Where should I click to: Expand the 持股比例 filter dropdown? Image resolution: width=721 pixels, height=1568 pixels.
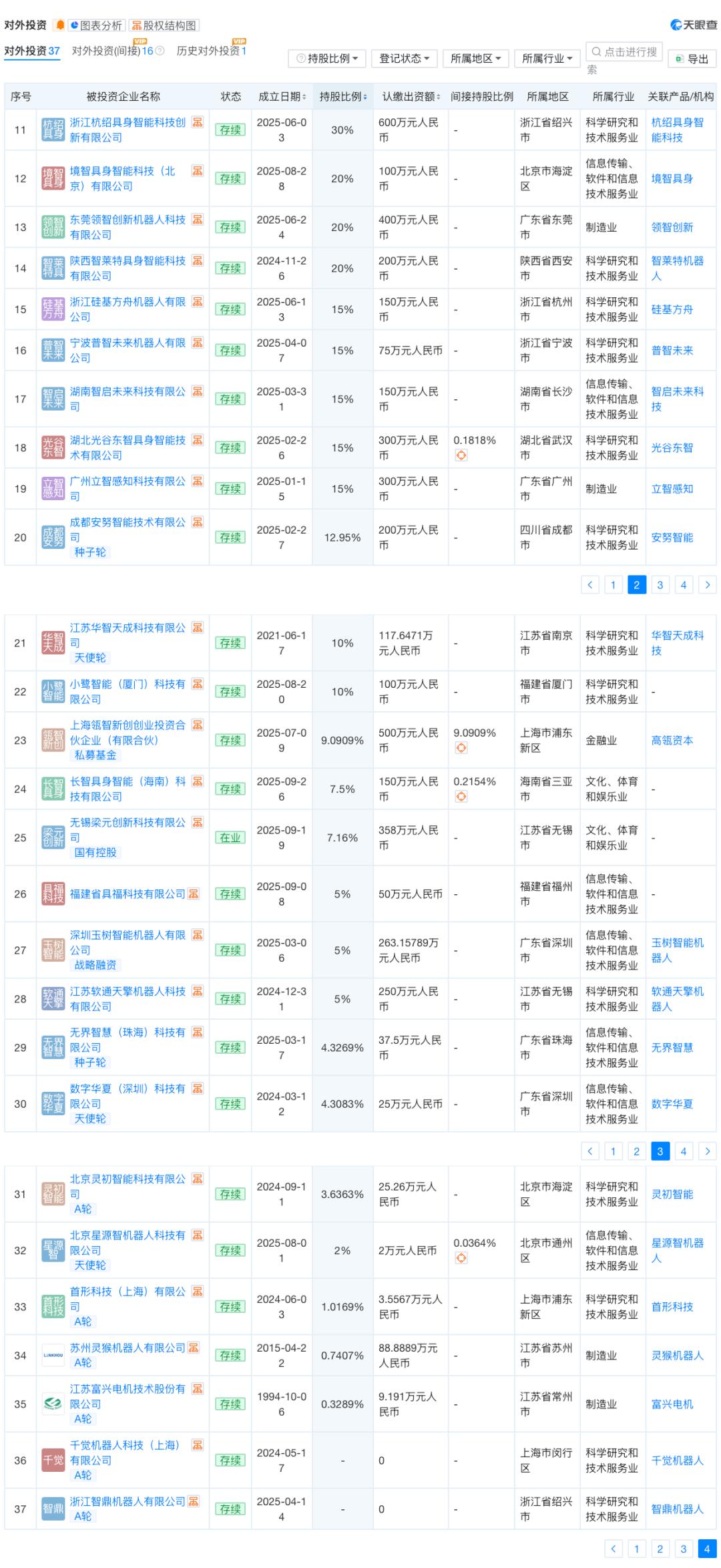click(327, 59)
